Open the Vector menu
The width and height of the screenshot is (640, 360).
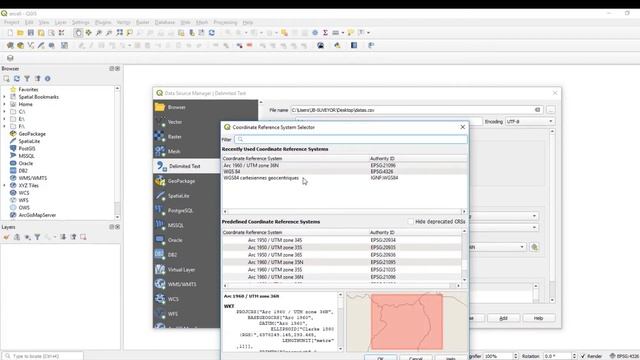123,22
